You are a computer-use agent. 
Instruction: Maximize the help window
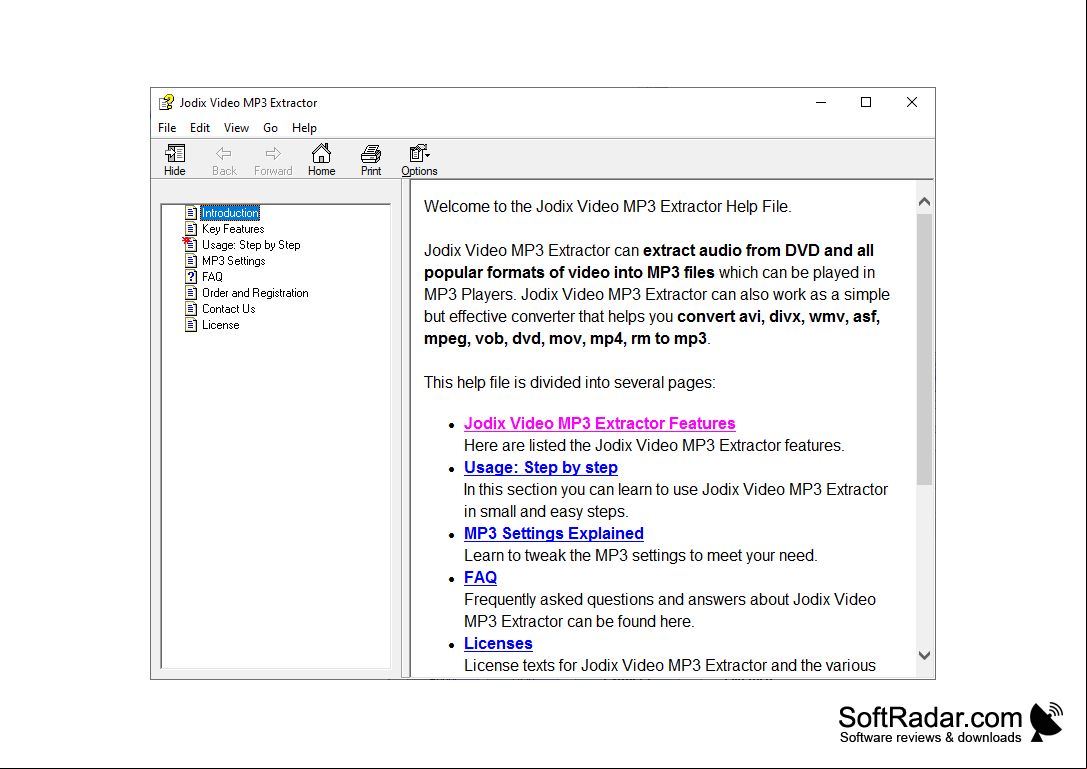tap(866, 103)
